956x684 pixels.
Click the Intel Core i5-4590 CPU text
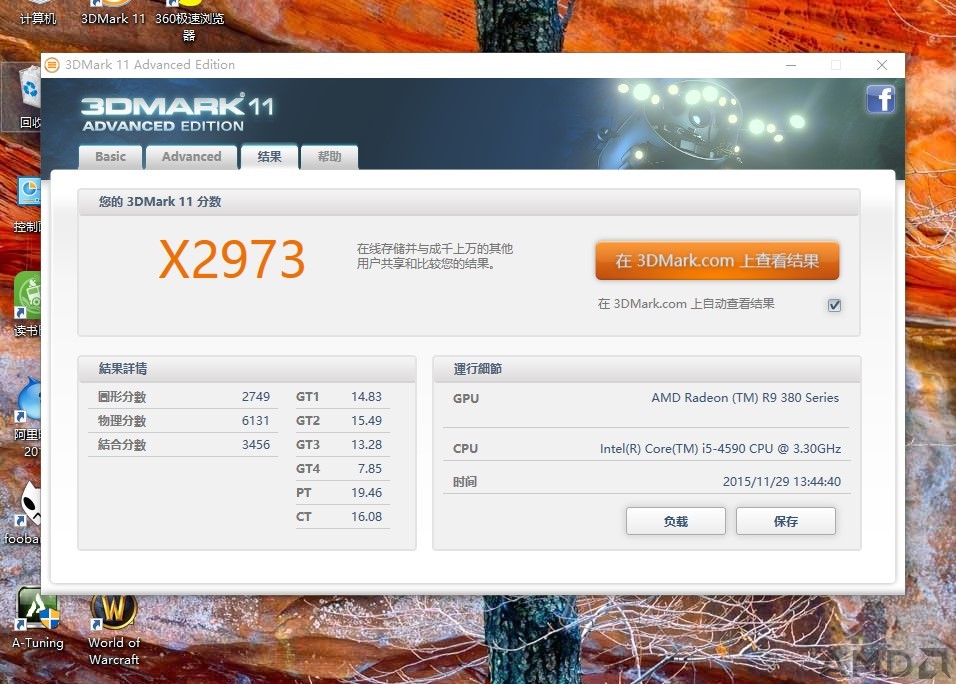(720, 449)
